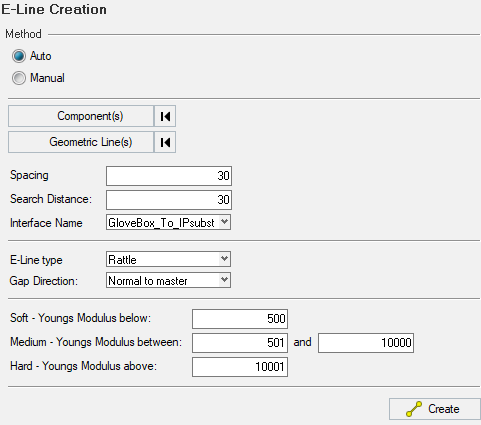Focus the Search Distance input field
The width and height of the screenshot is (481, 425).
[x=169, y=200]
